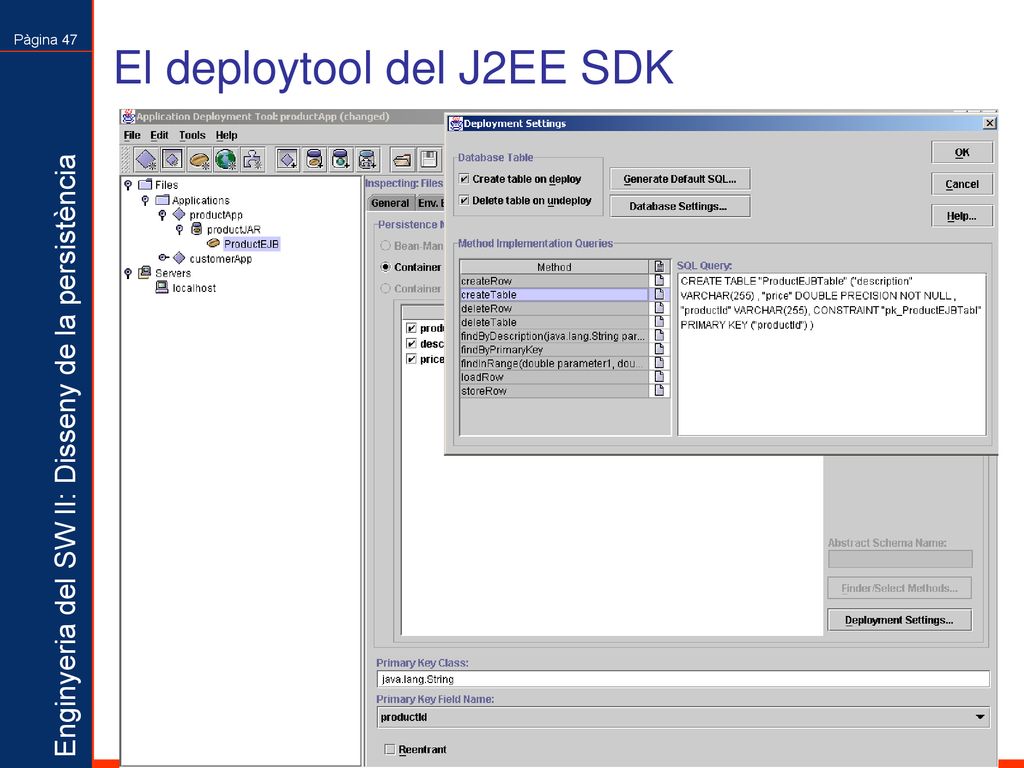Click the selected Container persistence radio button
Image resolution: width=1024 pixels, height=768 pixels.
pos(385,266)
